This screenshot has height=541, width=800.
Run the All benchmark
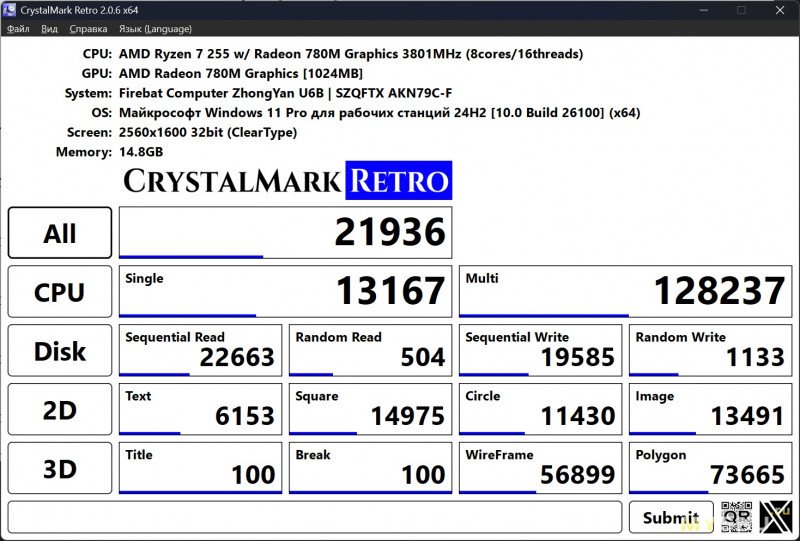coord(60,233)
